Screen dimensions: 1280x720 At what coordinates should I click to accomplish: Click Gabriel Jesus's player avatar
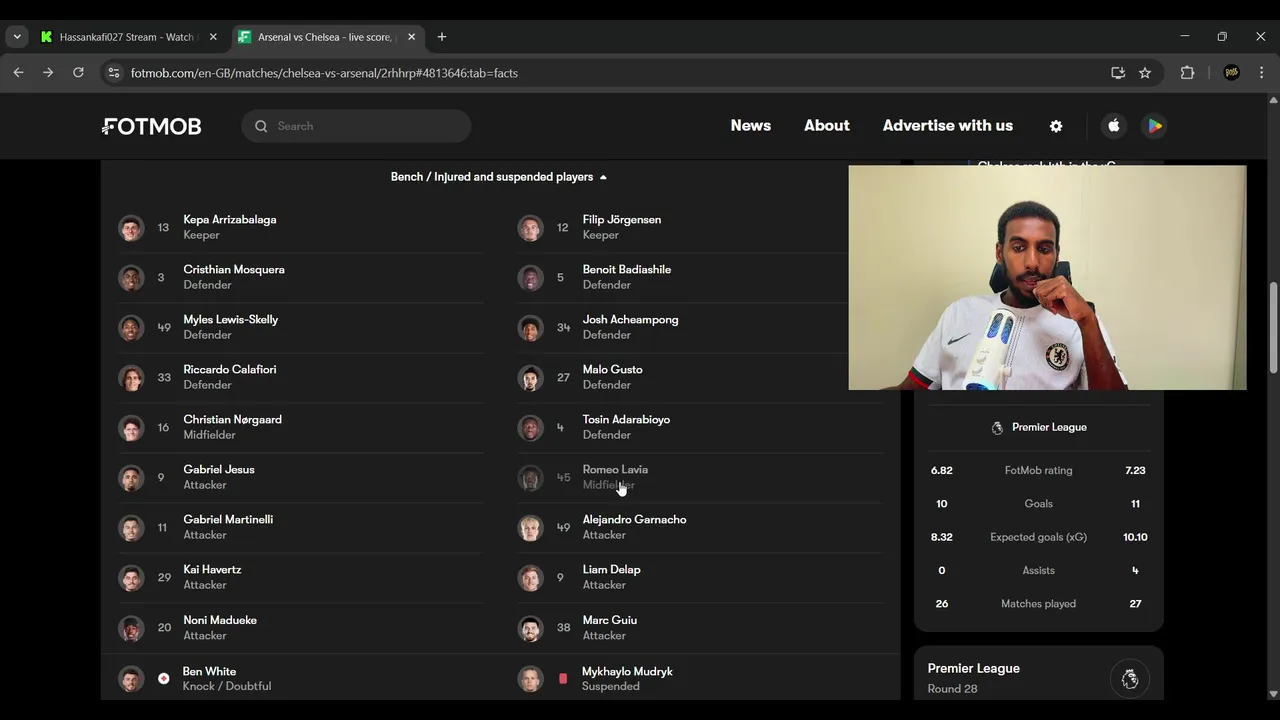131,478
